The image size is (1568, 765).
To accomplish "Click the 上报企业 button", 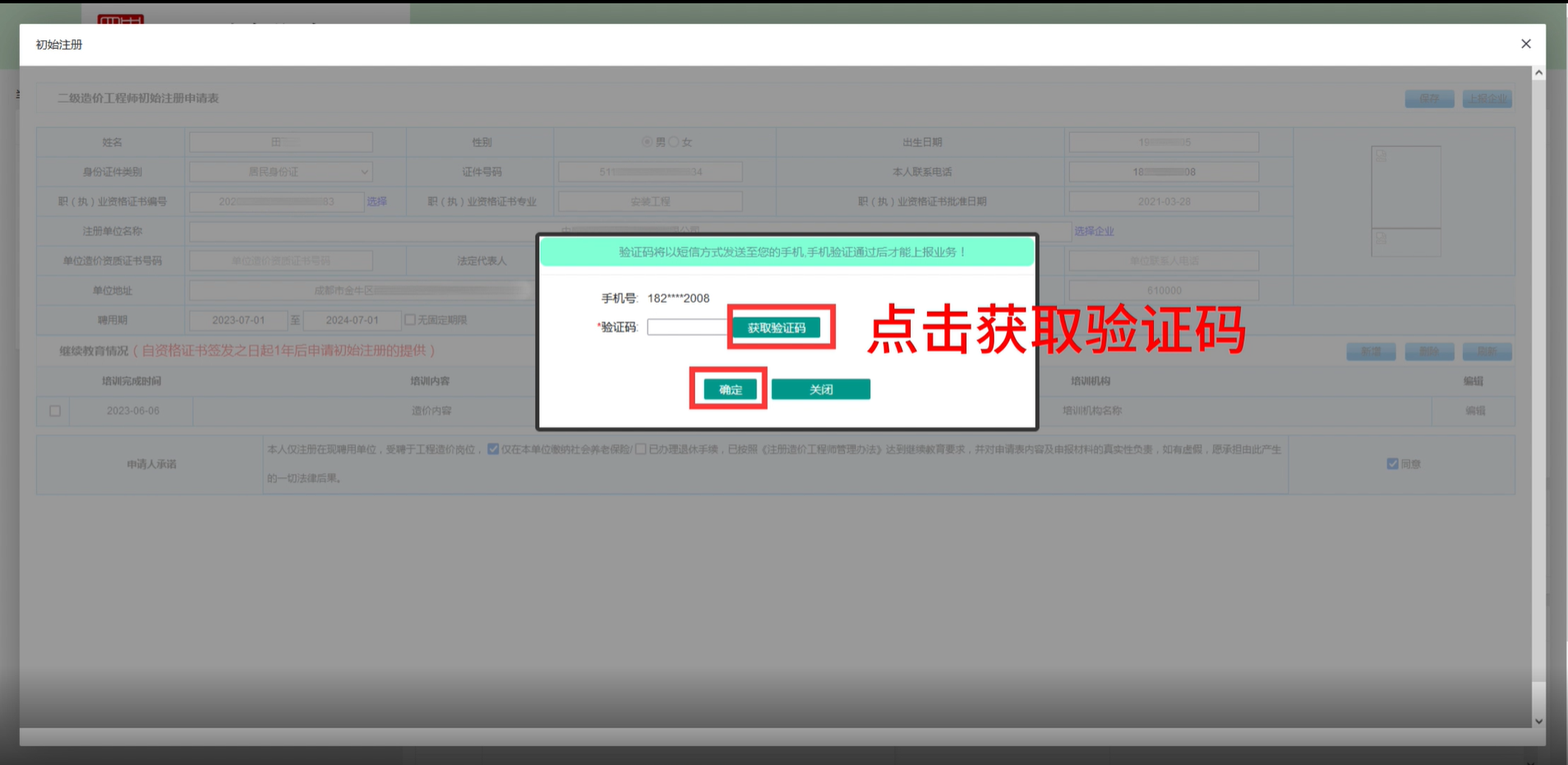I will point(1487,99).
